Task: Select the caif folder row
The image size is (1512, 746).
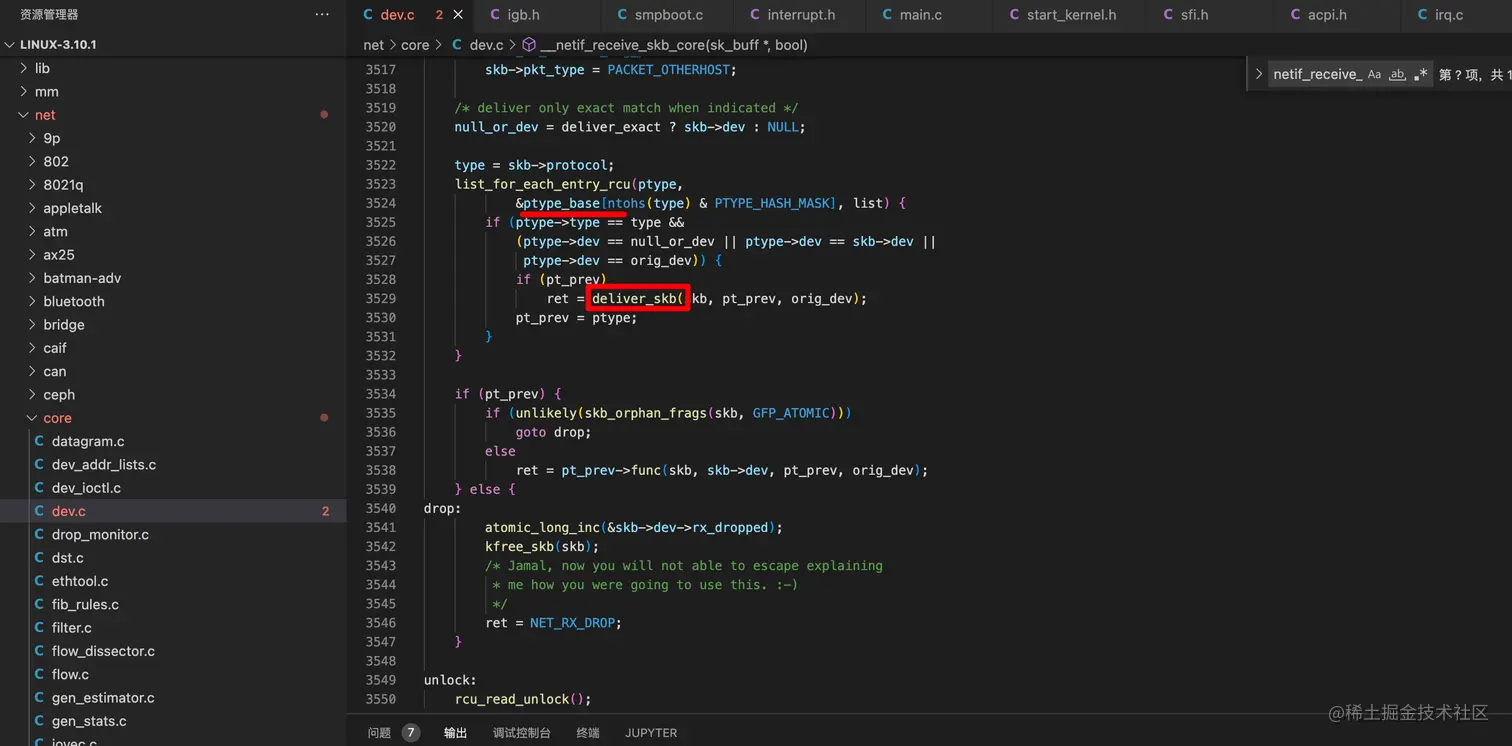Action: (173, 348)
